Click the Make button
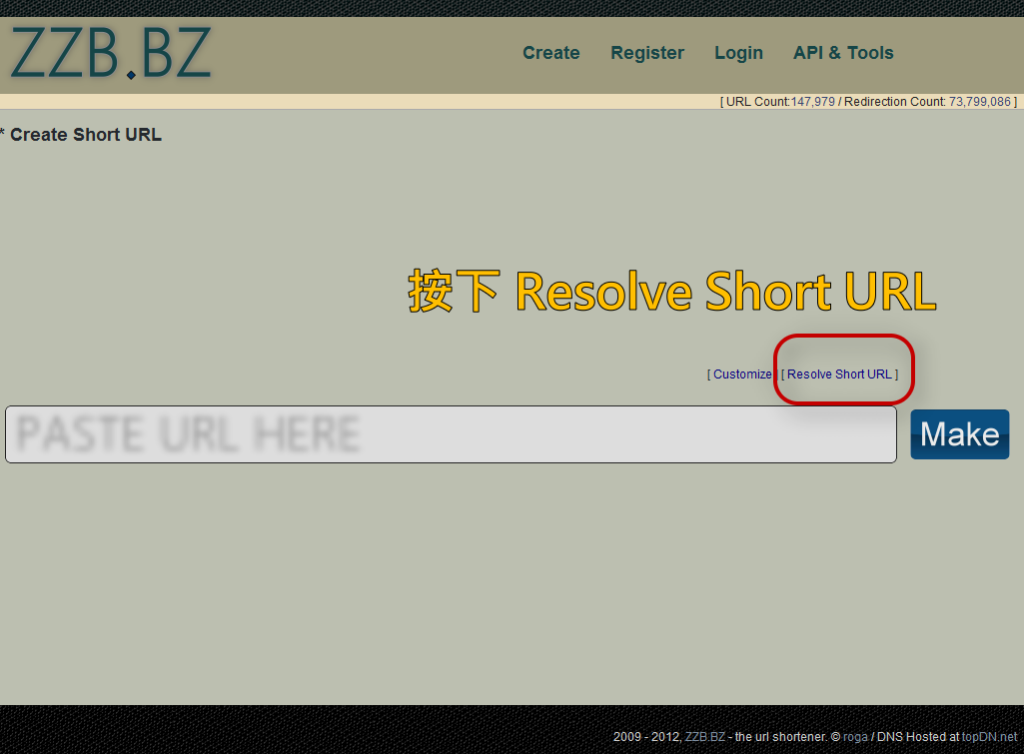This screenshot has height=754, width=1024. 960,434
